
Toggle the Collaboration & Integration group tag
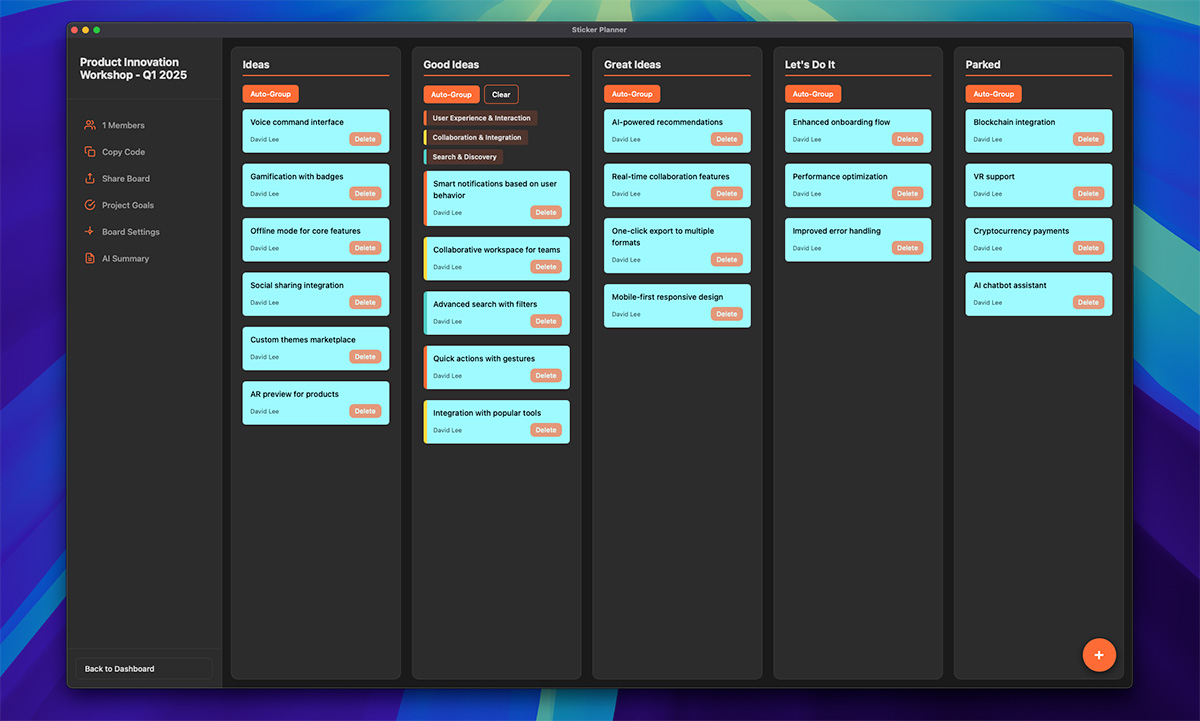point(475,137)
